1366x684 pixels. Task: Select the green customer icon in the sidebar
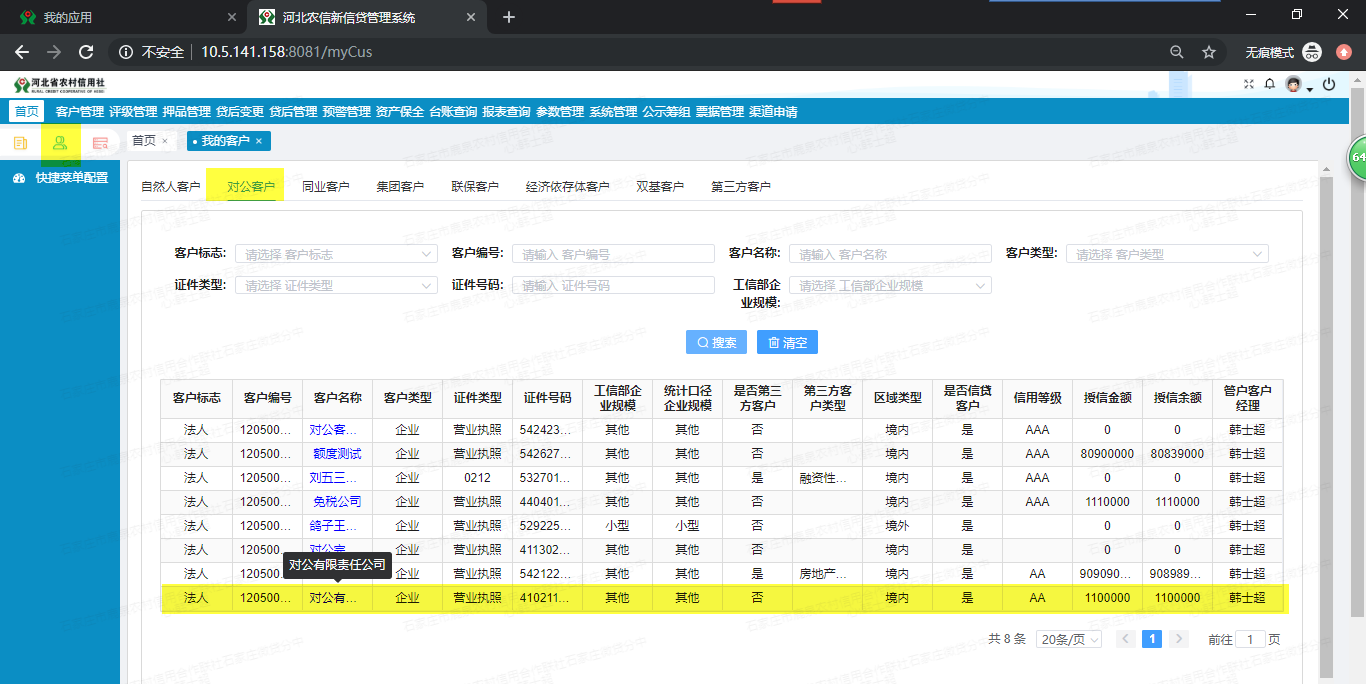(x=60, y=143)
